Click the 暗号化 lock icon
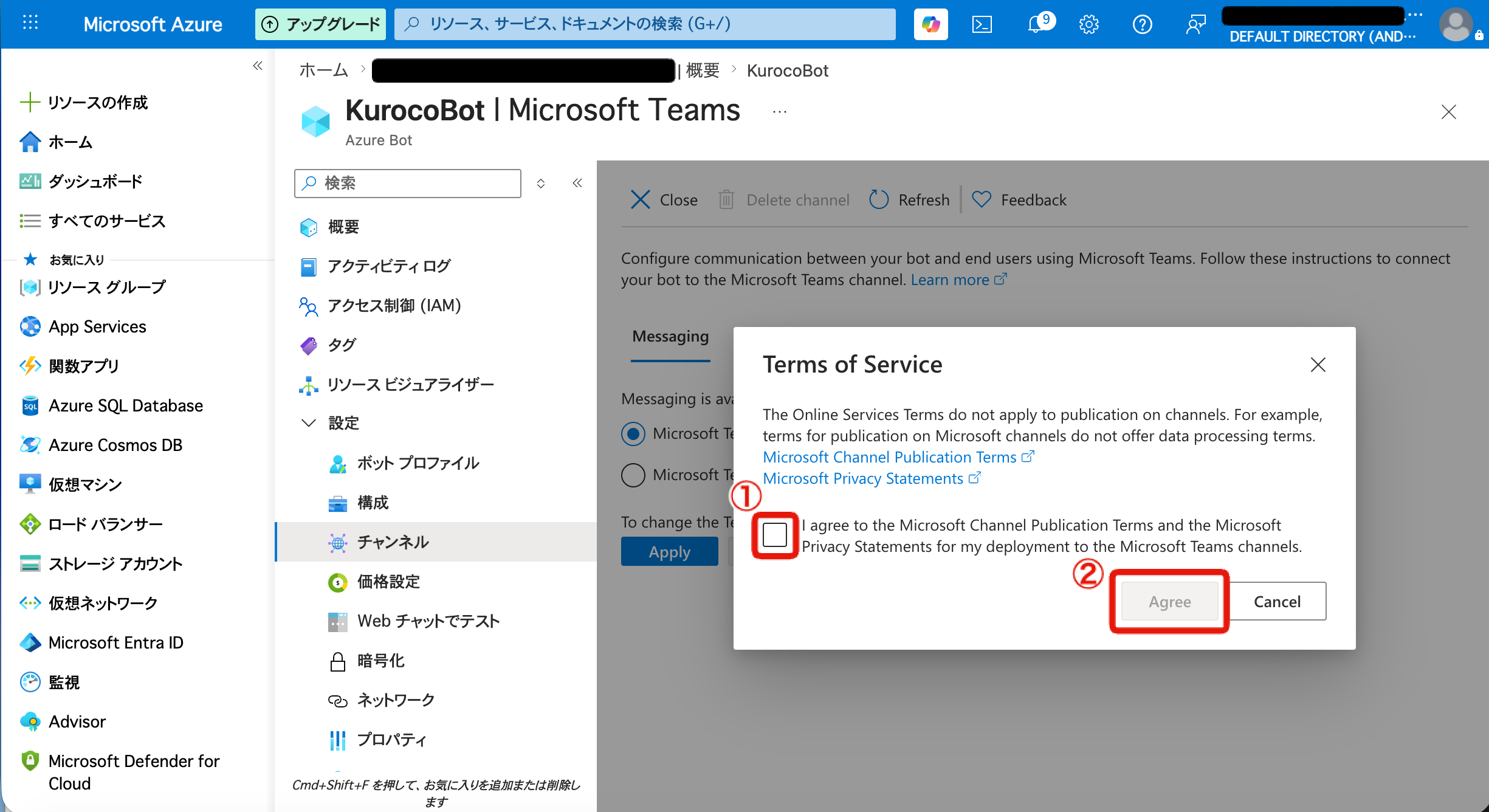The height and width of the screenshot is (812, 1489). coord(337,661)
